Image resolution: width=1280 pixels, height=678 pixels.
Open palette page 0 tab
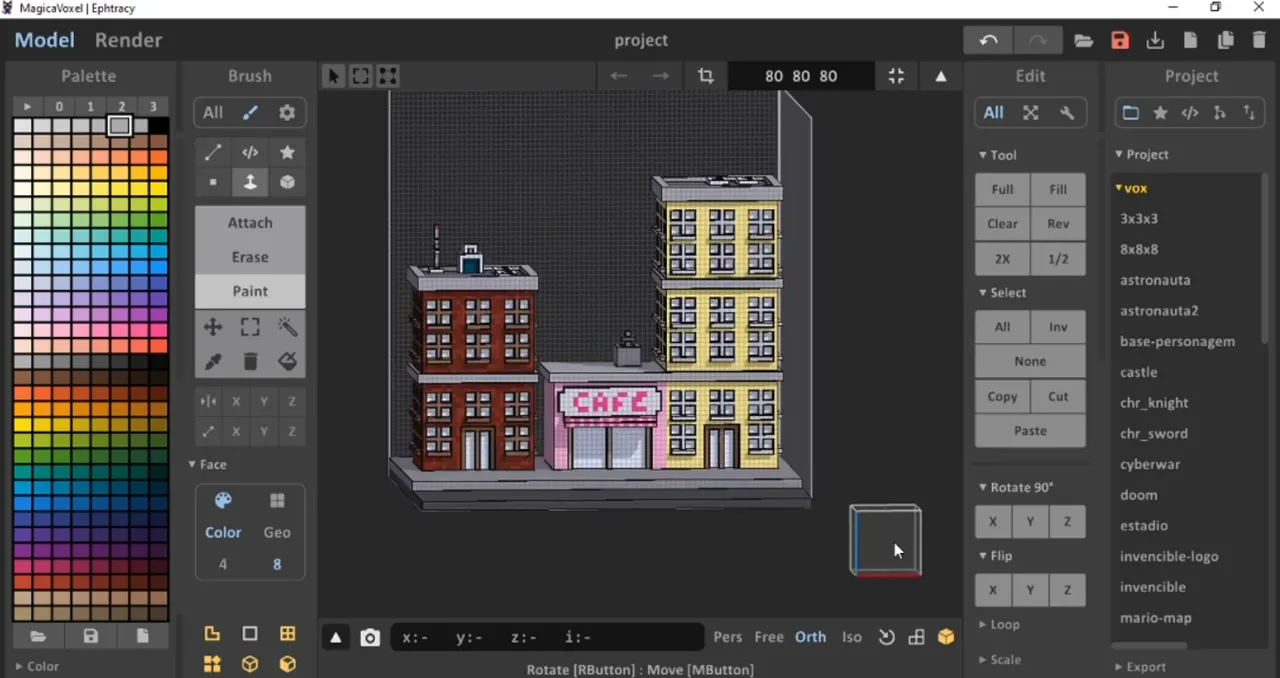click(60, 107)
